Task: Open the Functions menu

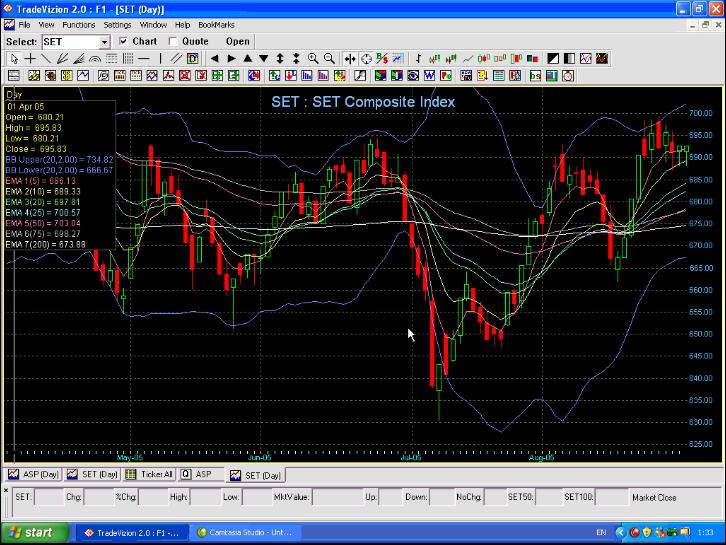Action: click(x=79, y=25)
